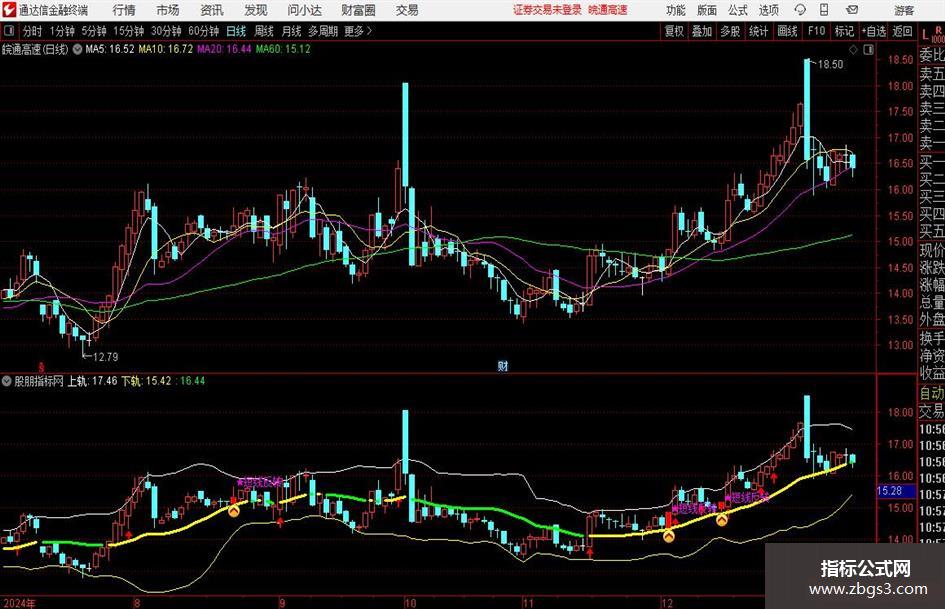945x609 pixels.
Task: Switch to the 30分钟 period tab
Action: (166, 31)
